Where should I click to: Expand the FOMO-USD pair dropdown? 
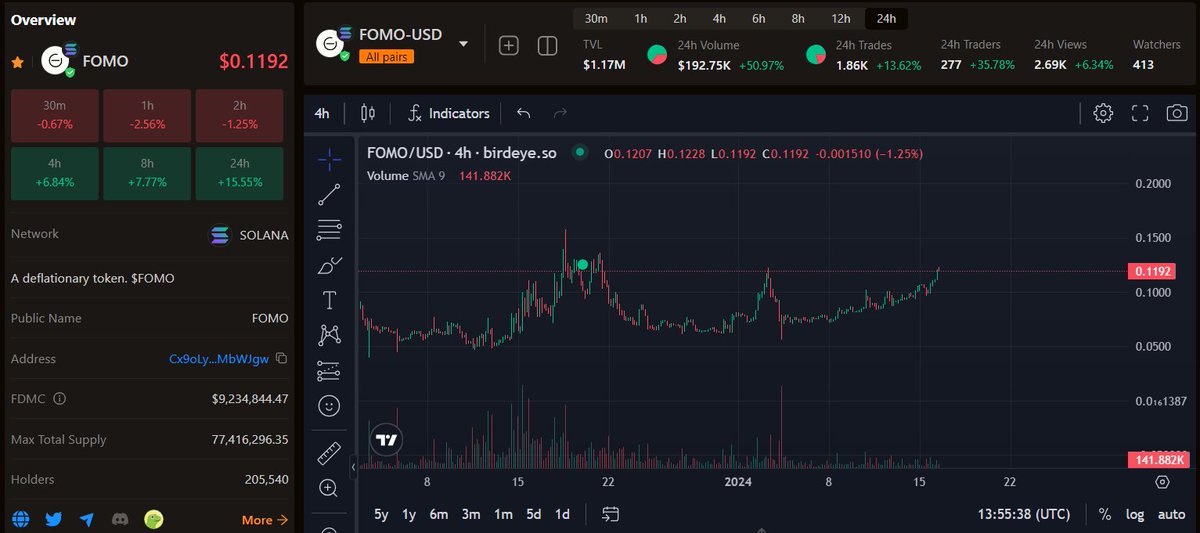coord(463,44)
